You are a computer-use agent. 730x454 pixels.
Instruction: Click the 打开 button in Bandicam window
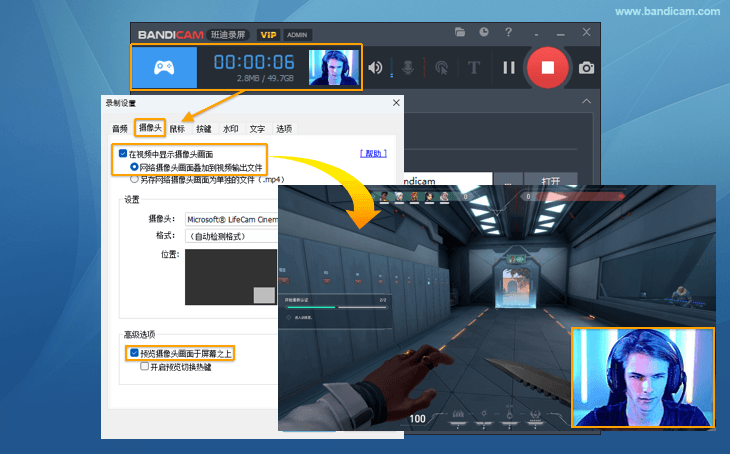(x=551, y=180)
